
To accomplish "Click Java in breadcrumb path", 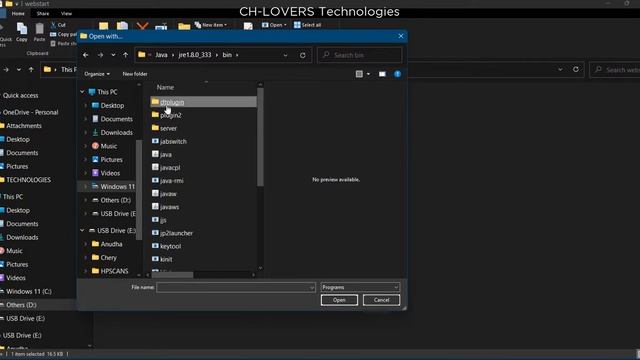I will 161,55.
